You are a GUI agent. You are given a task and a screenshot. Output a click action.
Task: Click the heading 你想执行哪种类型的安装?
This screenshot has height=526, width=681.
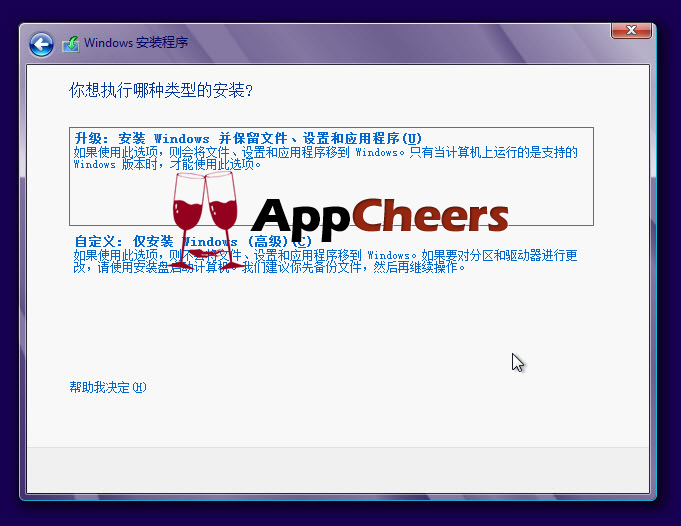[x=161, y=90]
